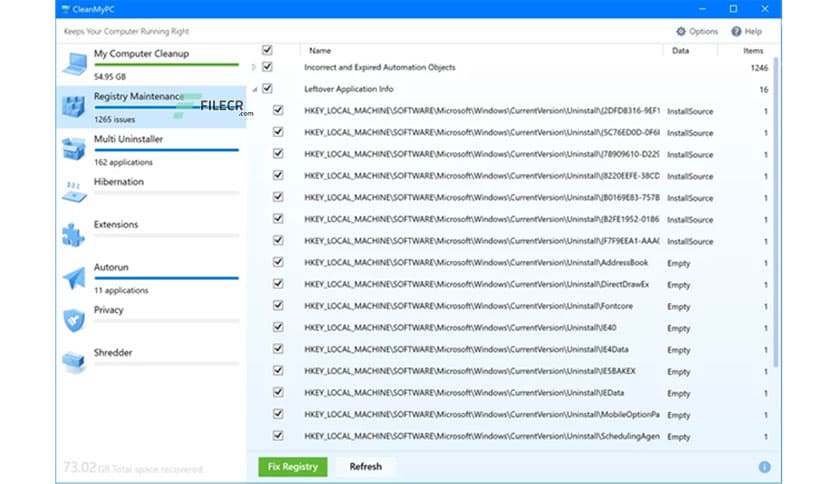Select the Uninstall\{8220EEFE-38CD registry row
Image resolution: width=836 pixels, height=484 pixels.
pos(510,175)
